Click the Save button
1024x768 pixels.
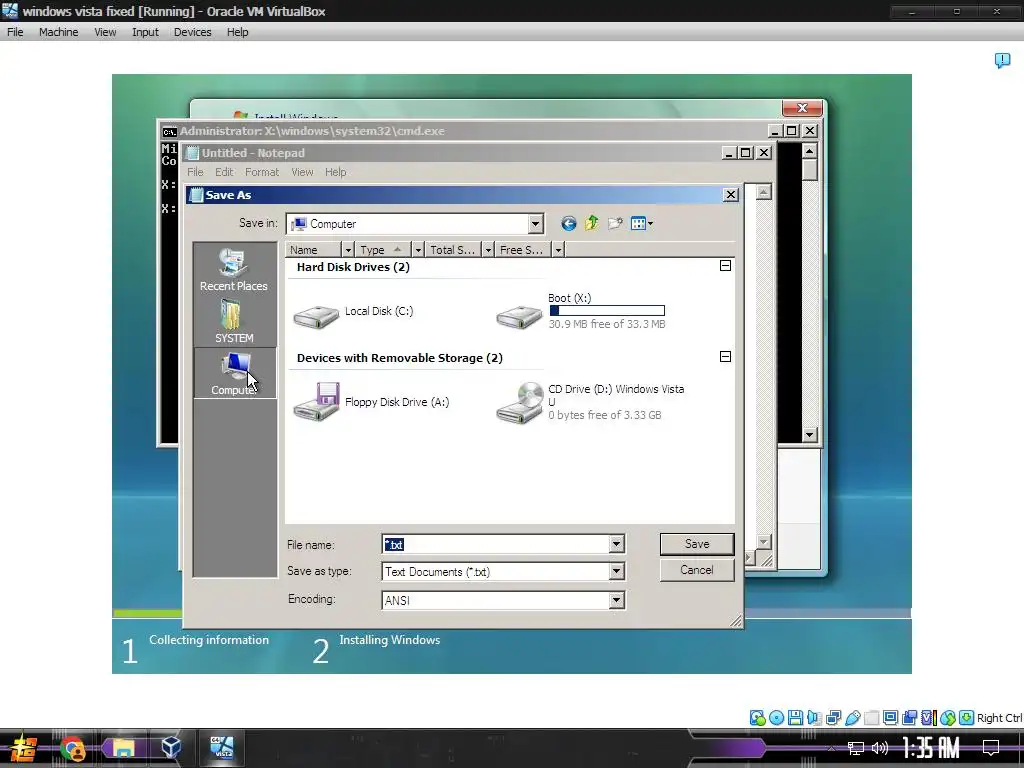pyautogui.click(x=697, y=544)
